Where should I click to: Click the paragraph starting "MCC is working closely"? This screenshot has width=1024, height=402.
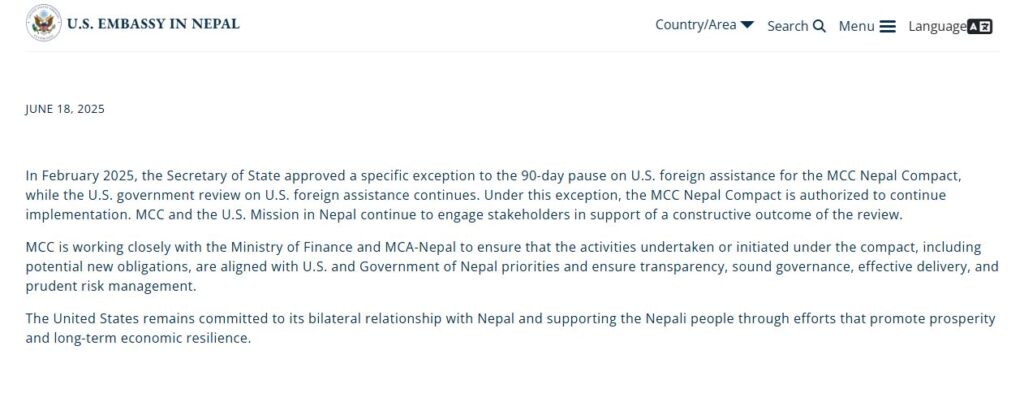tap(500, 266)
